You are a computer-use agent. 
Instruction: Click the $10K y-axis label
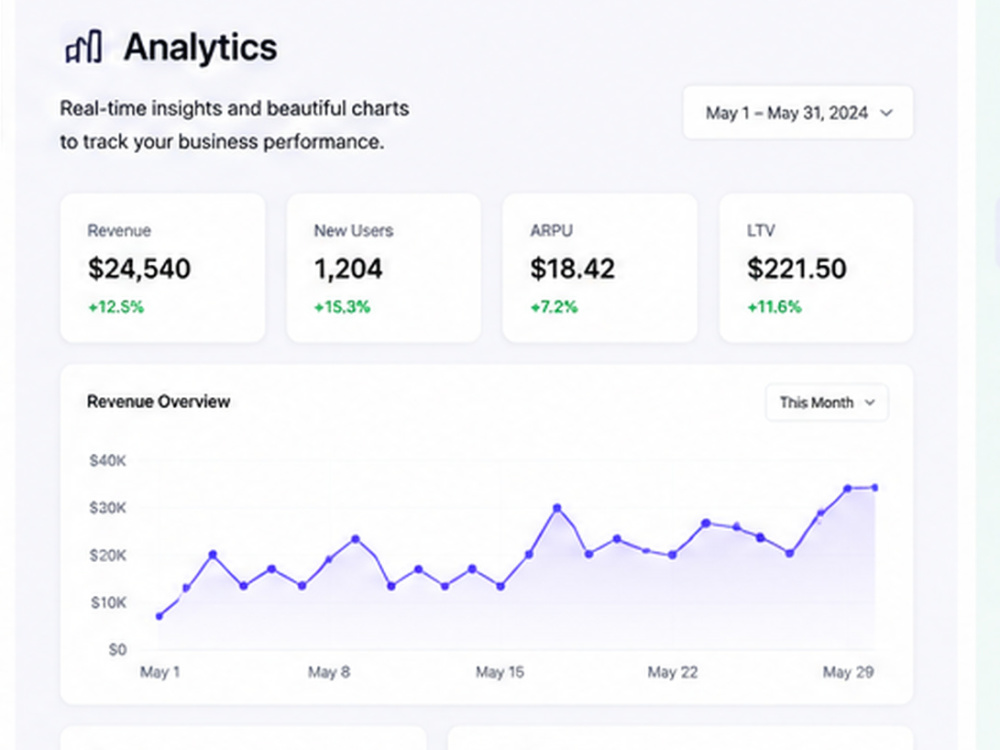pyautogui.click(x=108, y=603)
